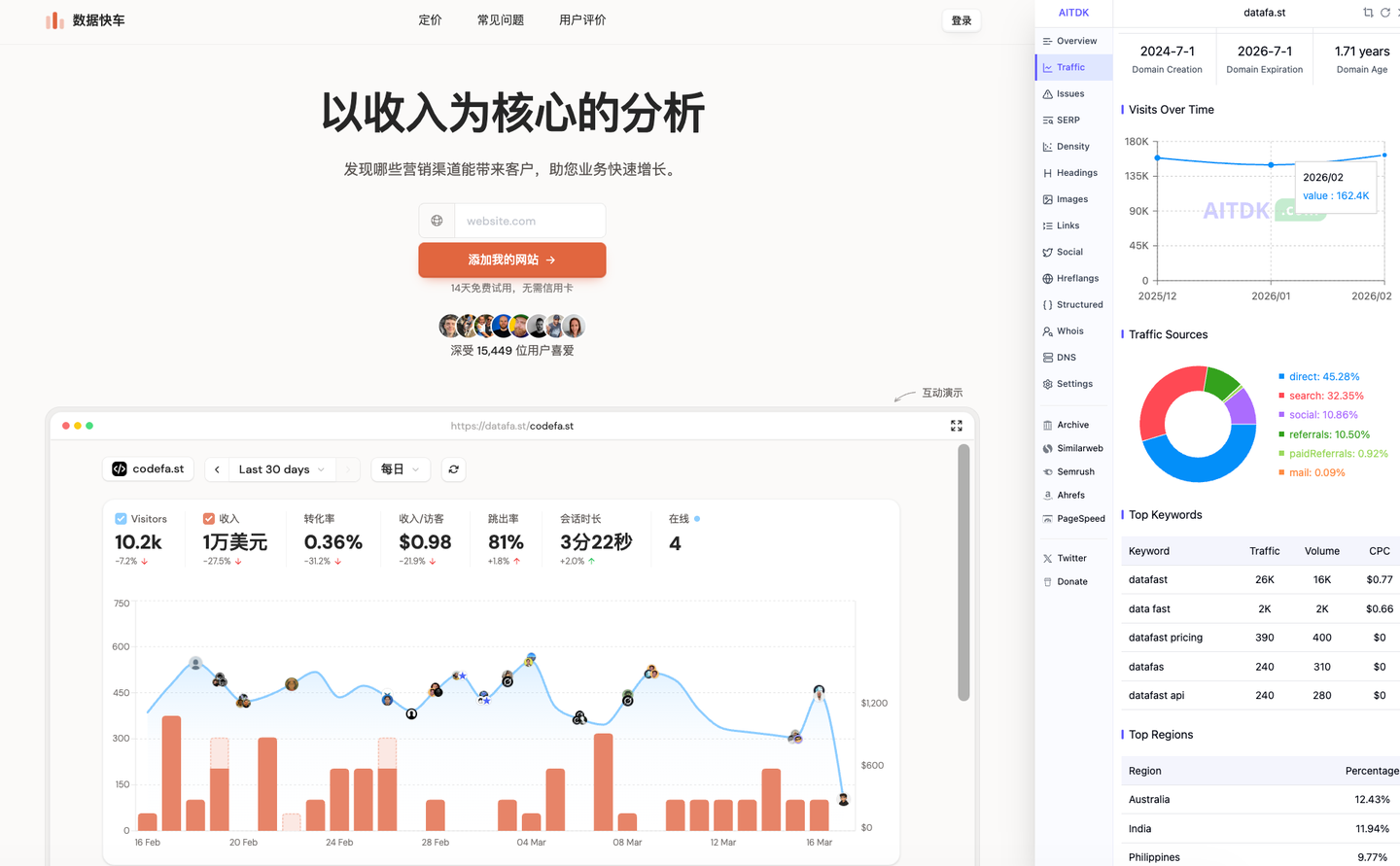Open the 定价 pricing menu item
The width and height of the screenshot is (1400, 866).
point(430,20)
